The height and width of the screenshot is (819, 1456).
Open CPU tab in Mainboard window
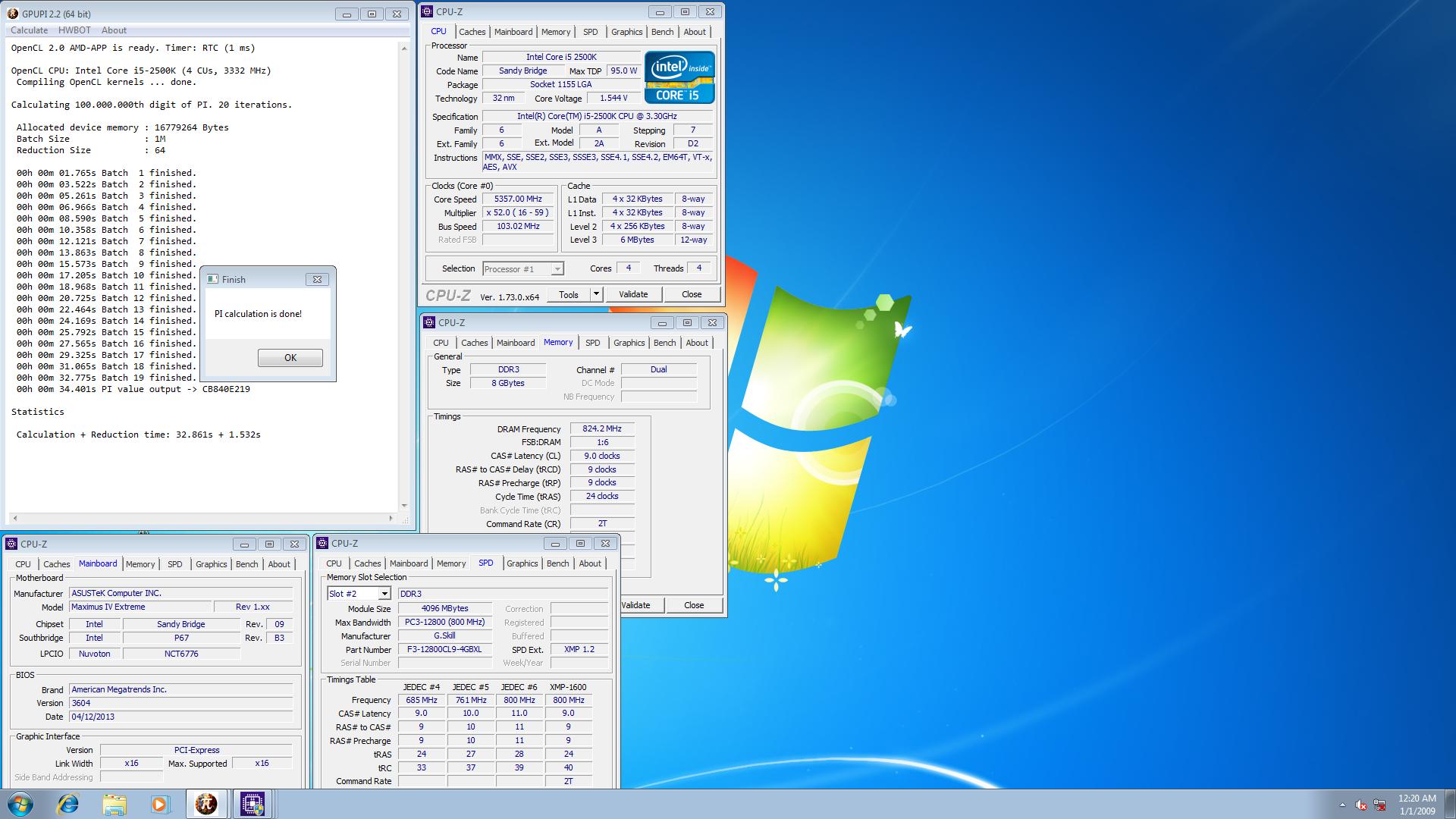pos(23,564)
